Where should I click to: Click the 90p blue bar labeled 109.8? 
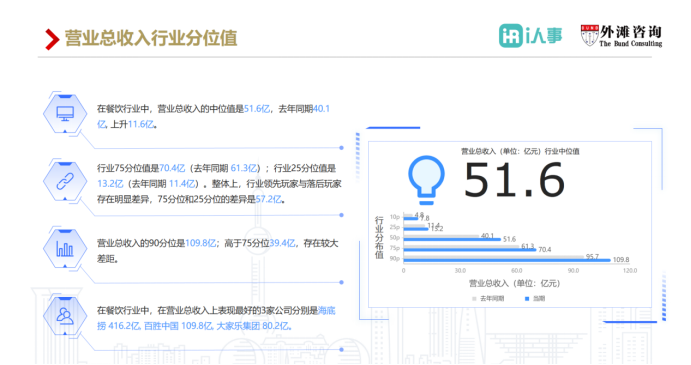[x=507, y=261]
